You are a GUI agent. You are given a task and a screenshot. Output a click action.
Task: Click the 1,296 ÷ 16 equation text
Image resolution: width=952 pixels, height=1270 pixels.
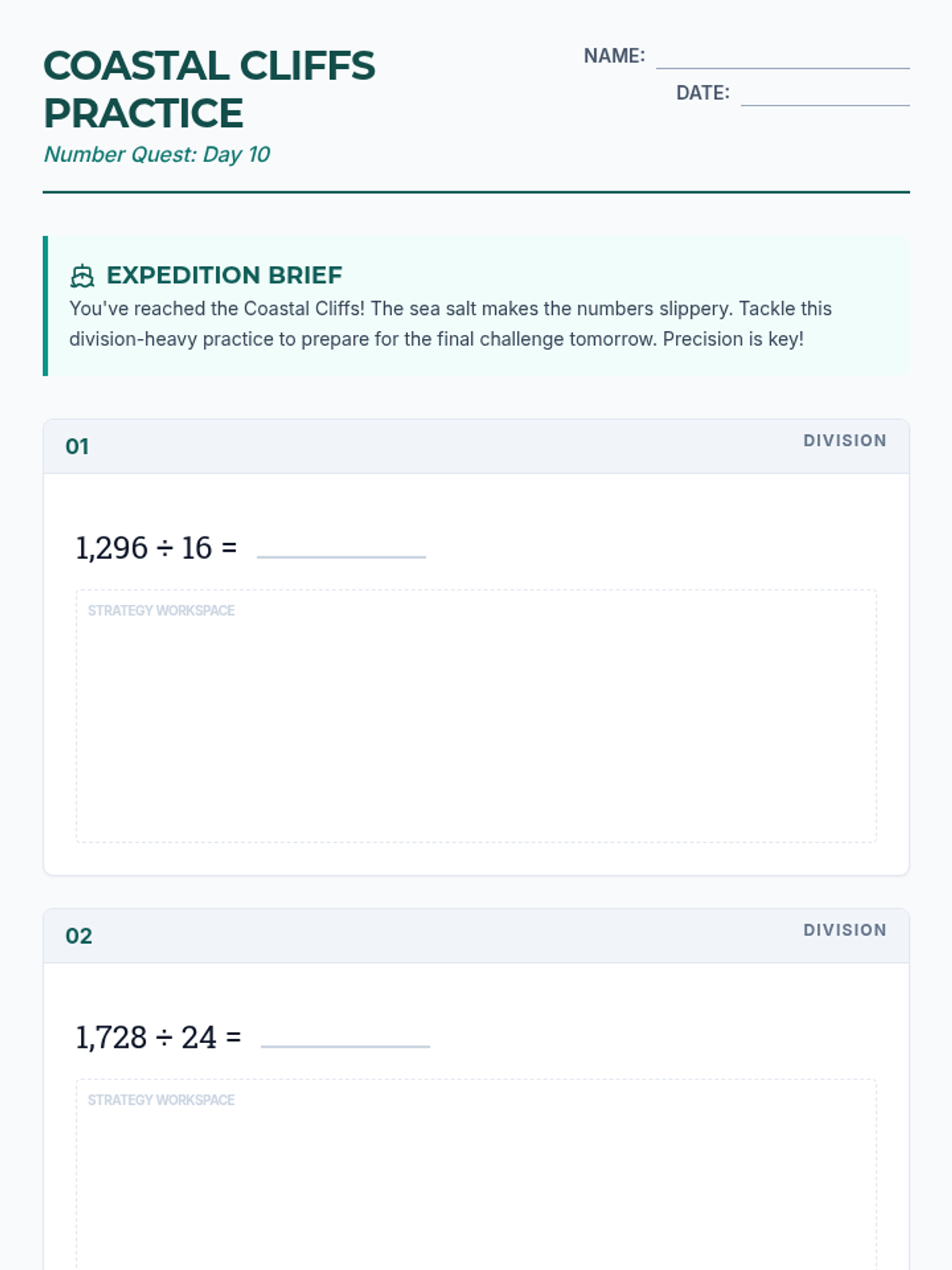pyautogui.click(x=156, y=548)
